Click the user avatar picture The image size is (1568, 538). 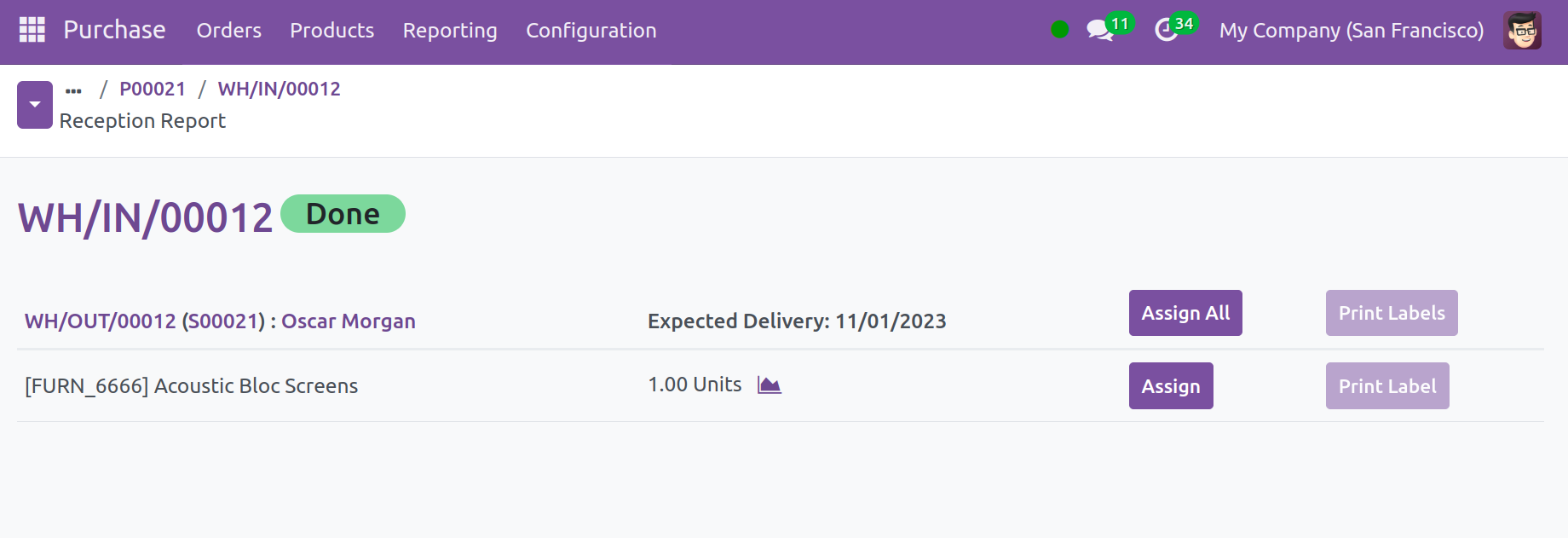[1522, 31]
